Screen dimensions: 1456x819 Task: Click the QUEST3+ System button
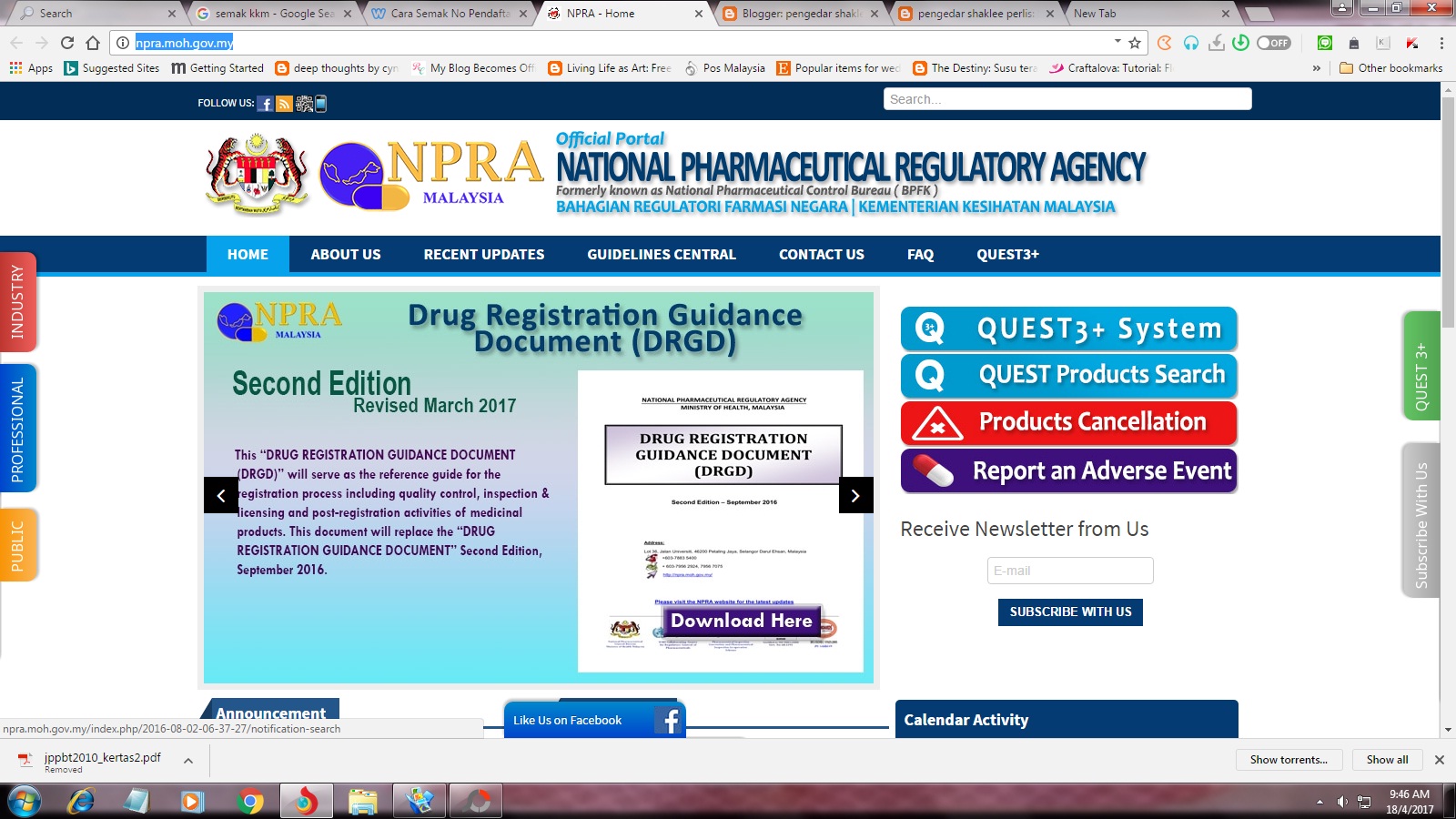click(x=1068, y=329)
